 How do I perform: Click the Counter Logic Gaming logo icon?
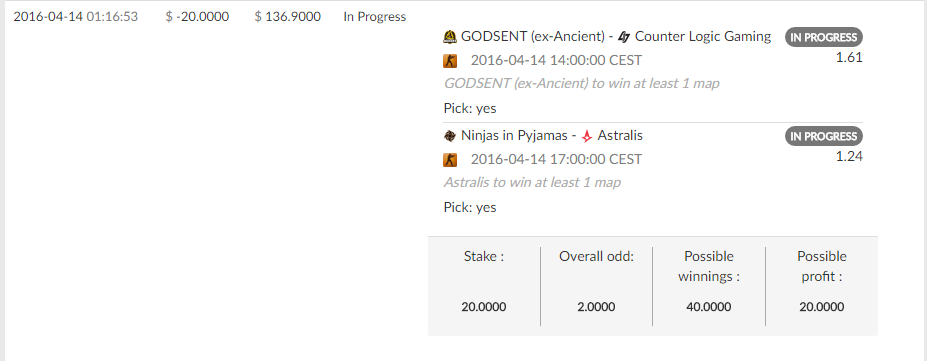tap(624, 37)
